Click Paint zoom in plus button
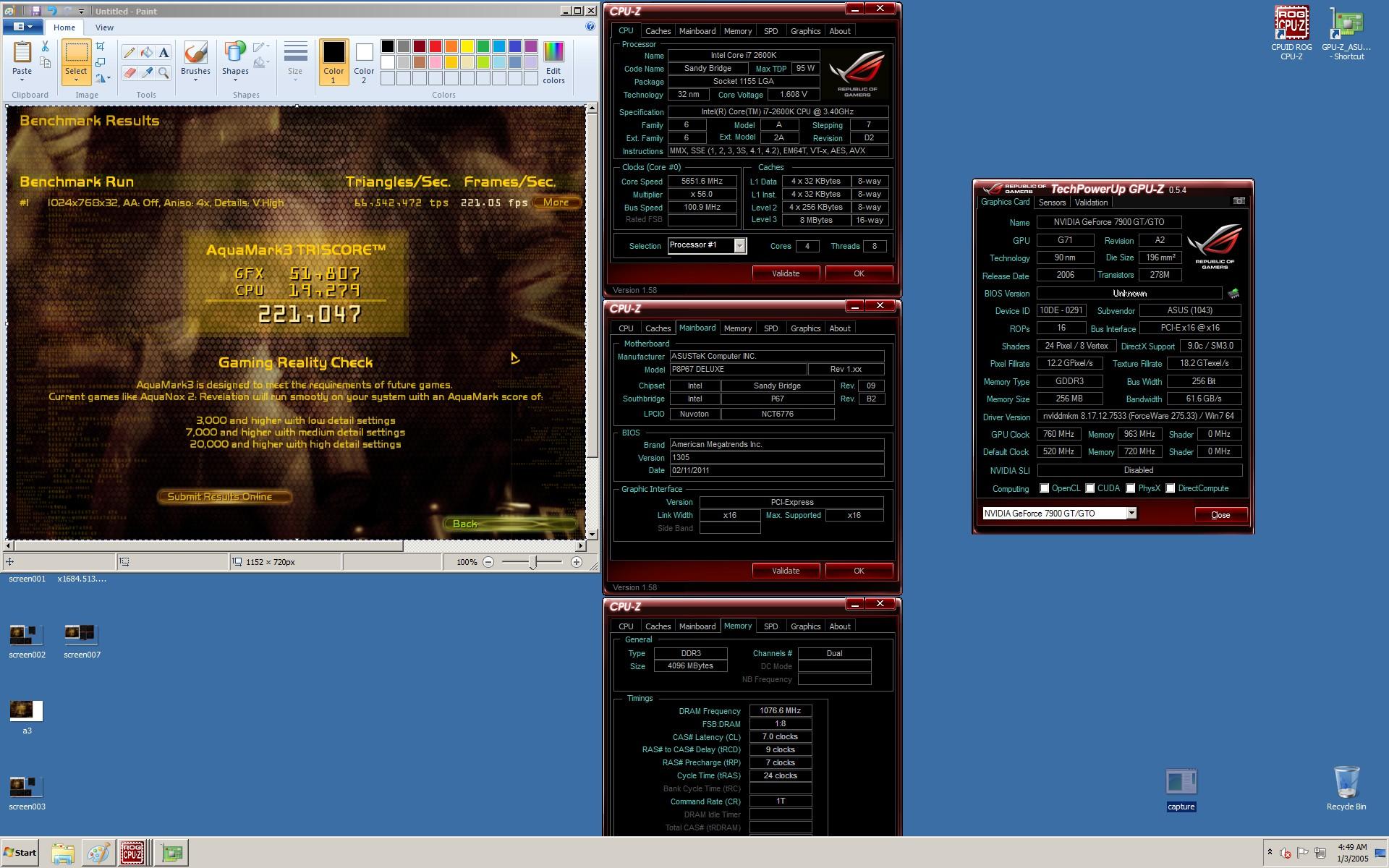The width and height of the screenshot is (1389, 868). point(577,562)
